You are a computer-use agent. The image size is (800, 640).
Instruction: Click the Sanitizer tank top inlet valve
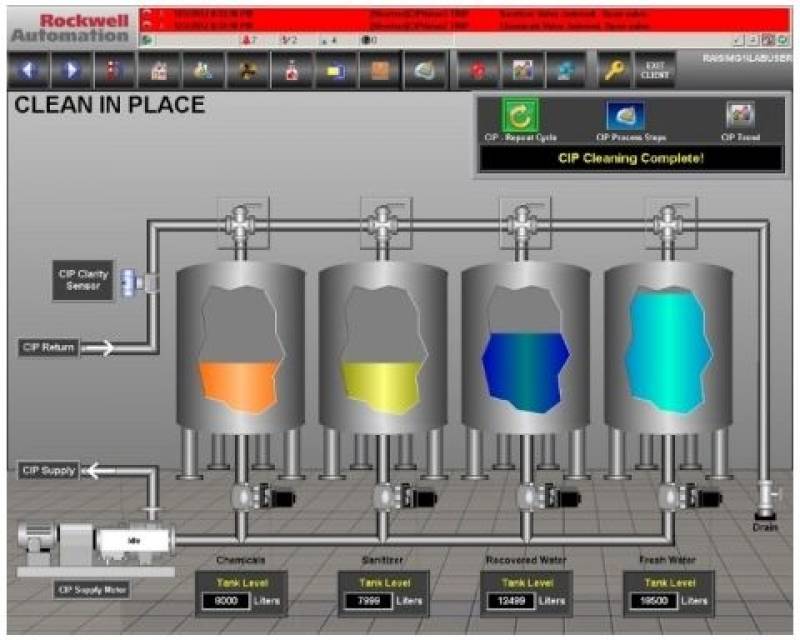point(383,224)
